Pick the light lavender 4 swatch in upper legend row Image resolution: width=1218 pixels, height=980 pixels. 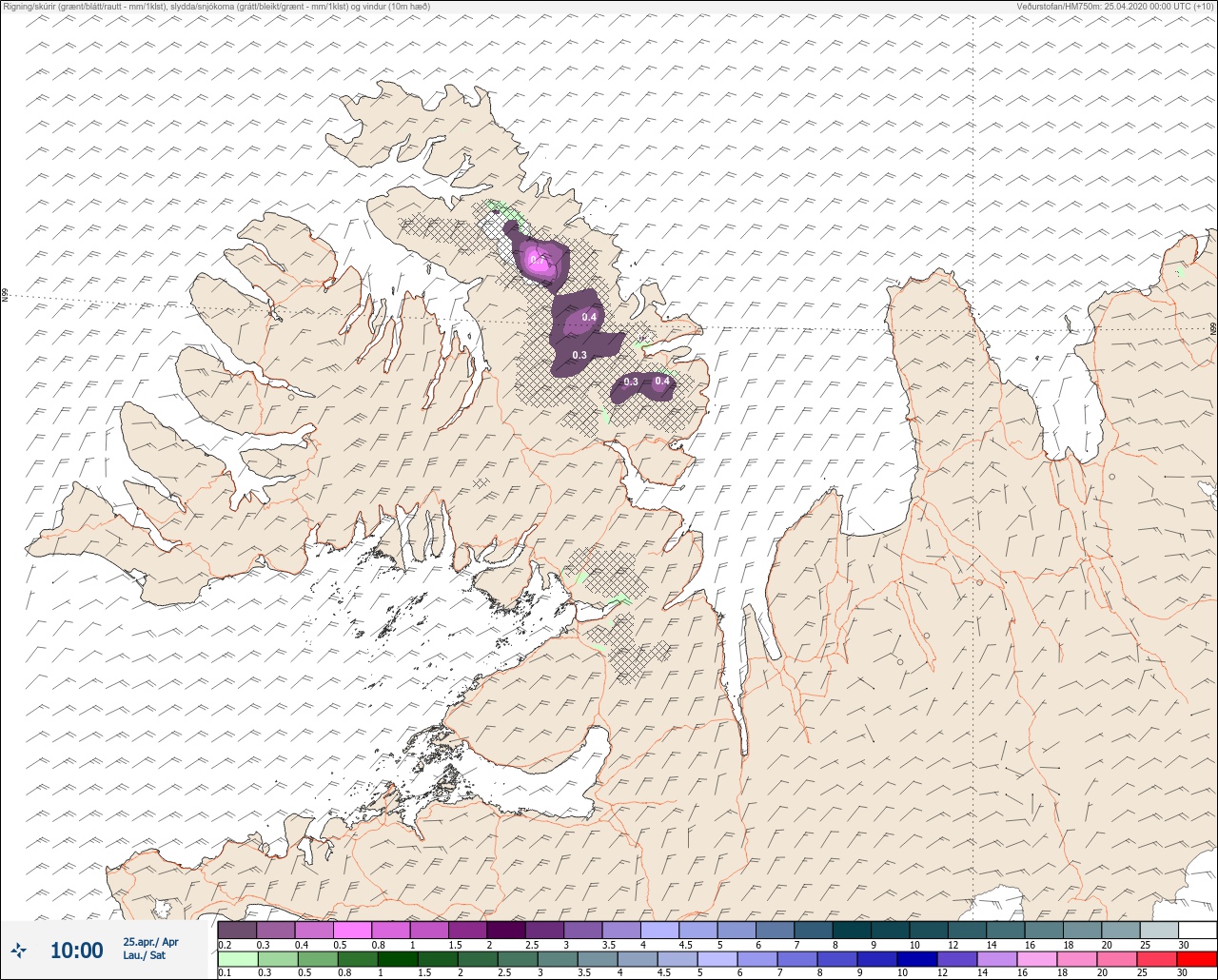[x=660, y=930]
